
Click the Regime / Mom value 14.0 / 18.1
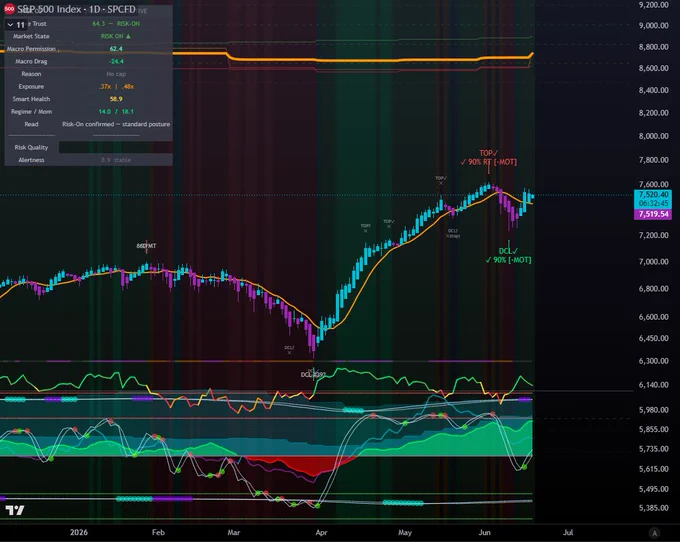(116, 112)
